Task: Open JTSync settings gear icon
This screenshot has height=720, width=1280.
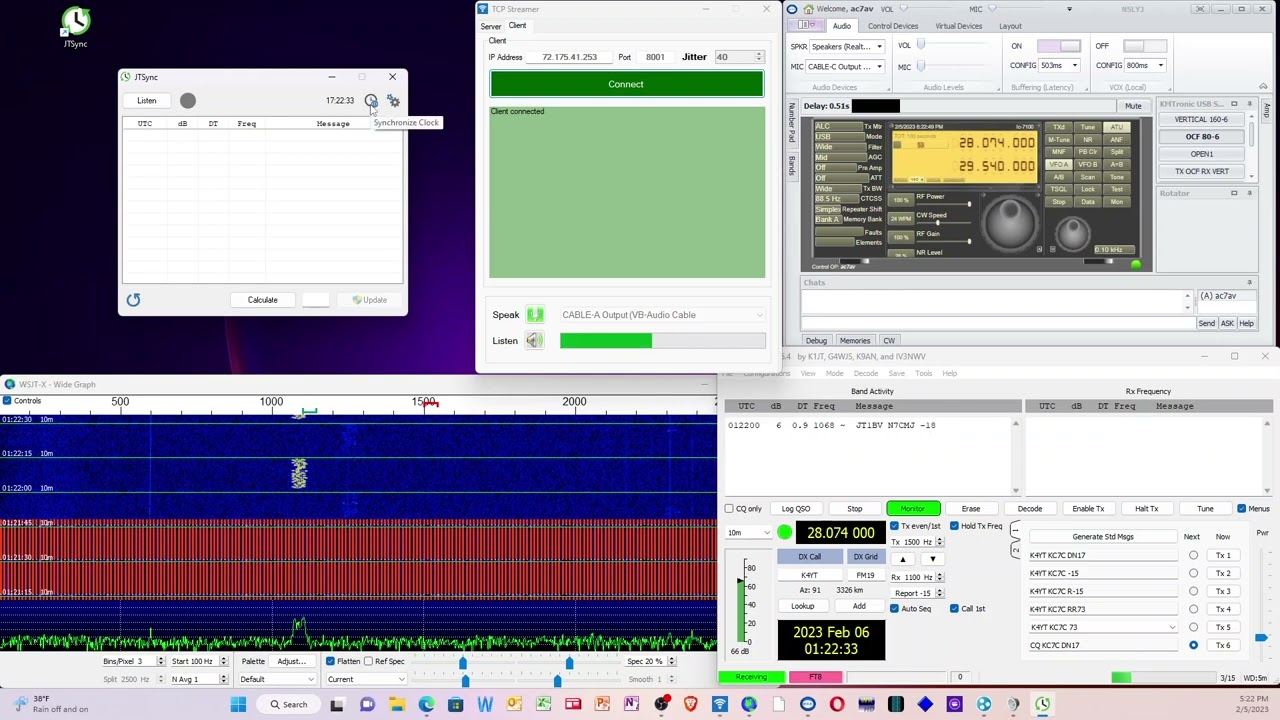Action: point(393,101)
